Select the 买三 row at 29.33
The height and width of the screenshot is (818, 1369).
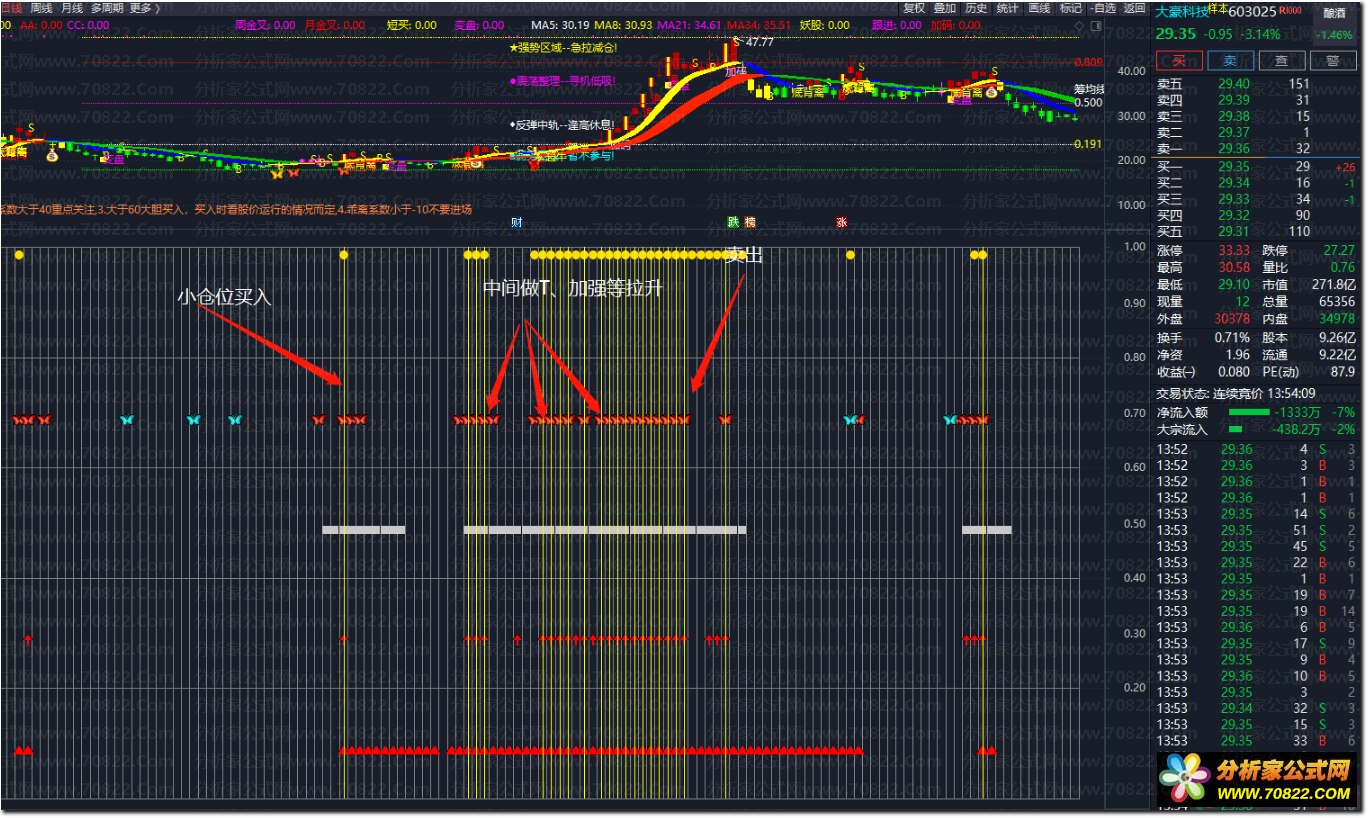coord(1256,199)
